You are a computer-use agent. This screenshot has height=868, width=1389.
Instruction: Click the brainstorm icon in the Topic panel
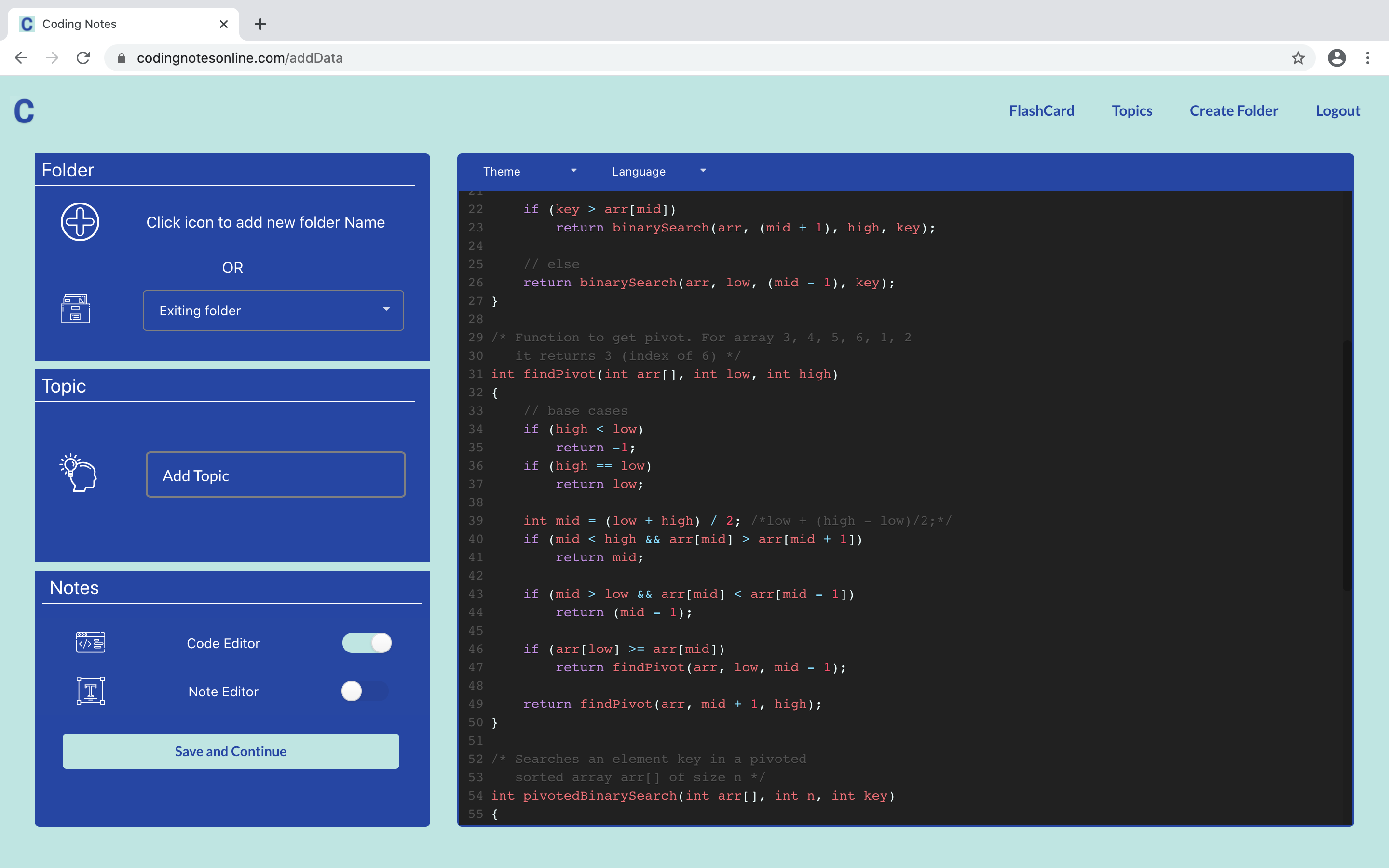pos(78,473)
